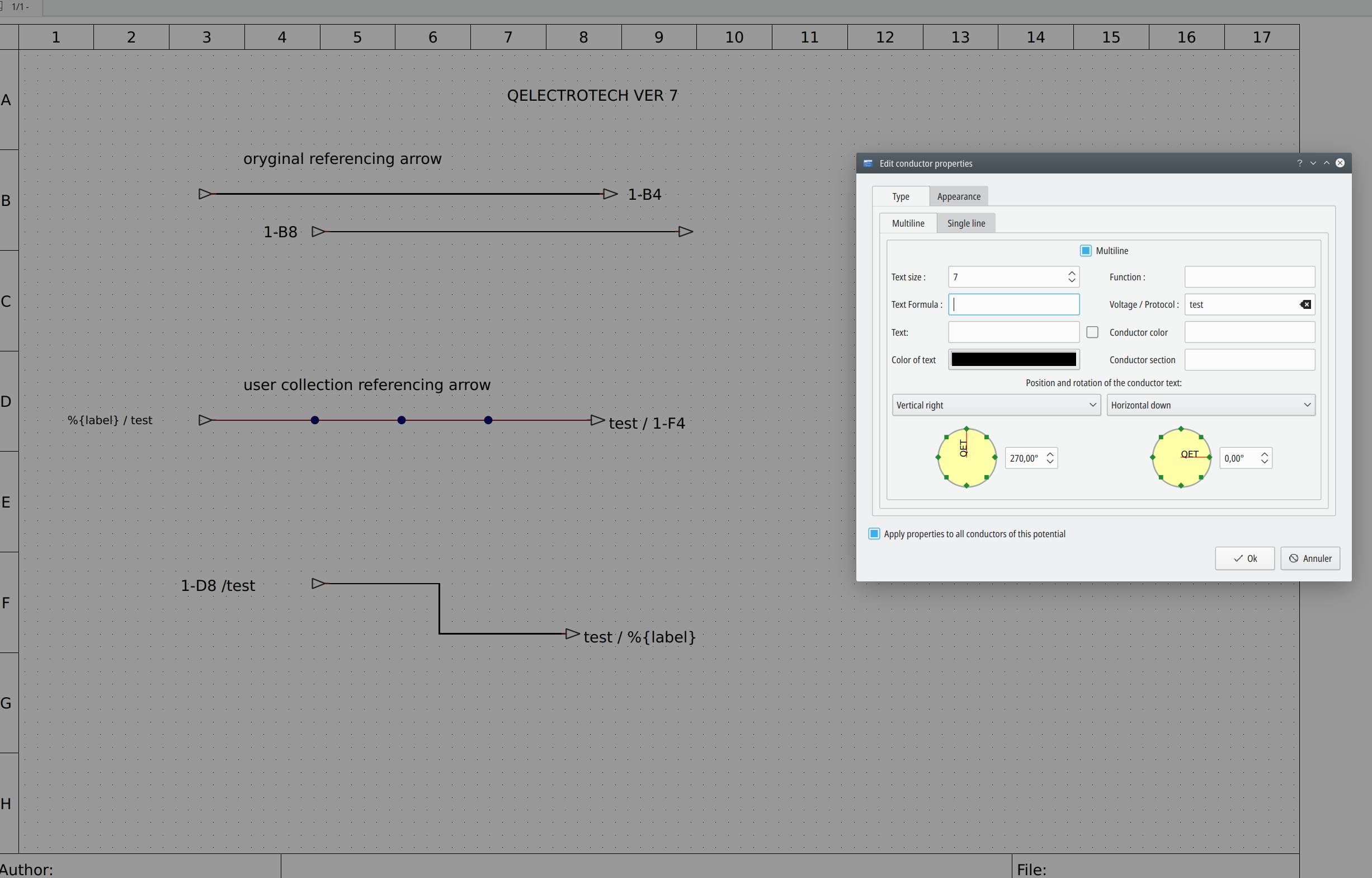Open the Single line tab
Viewport: 1372px width, 878px height.
pyautogui.click(x=966, y=223)
